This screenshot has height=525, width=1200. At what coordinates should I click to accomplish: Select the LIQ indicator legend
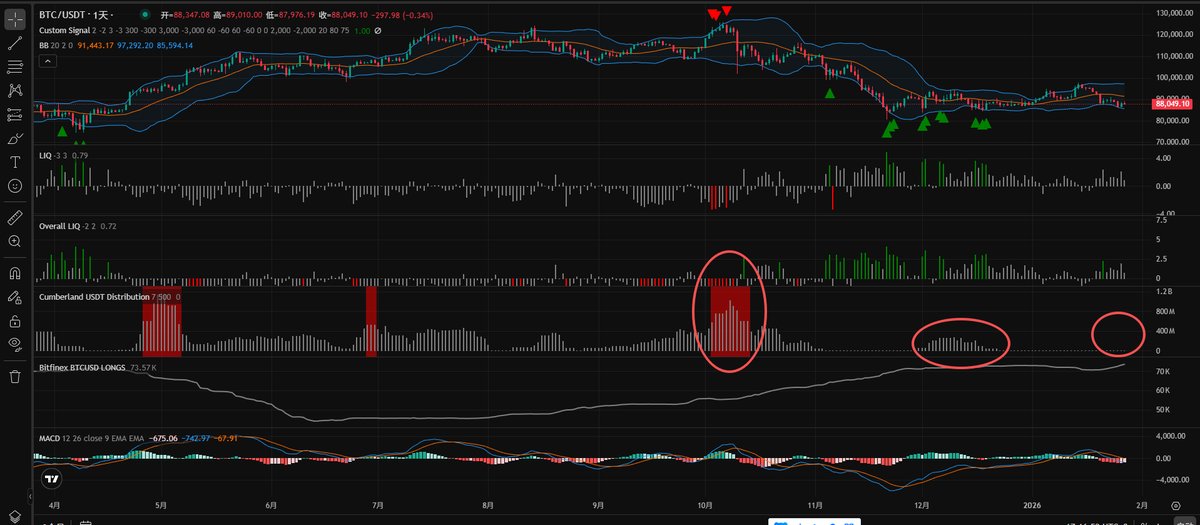pyautogui.click(x=44, y=155)
